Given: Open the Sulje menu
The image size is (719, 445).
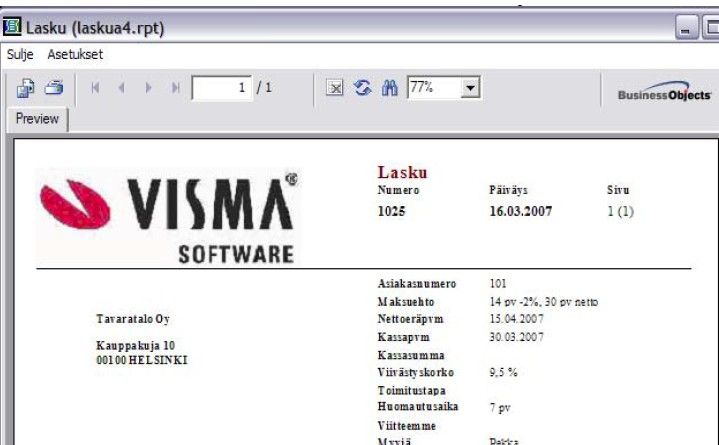Looking at the screenshot, I should click(x=20, y=54).
